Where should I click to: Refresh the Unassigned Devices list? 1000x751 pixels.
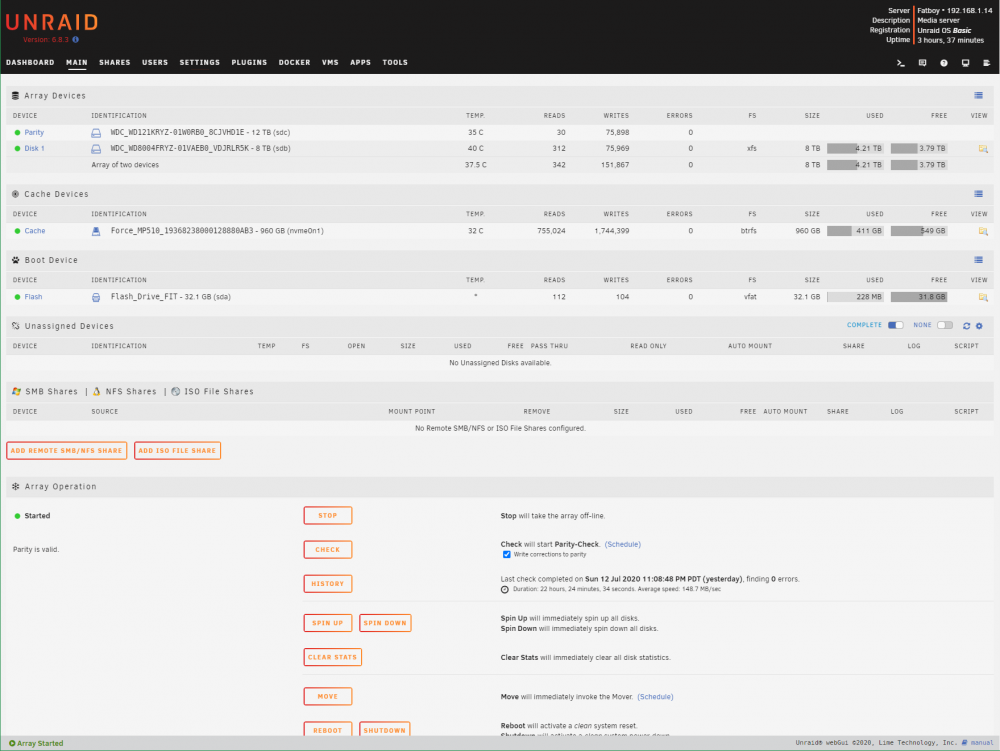966,326
